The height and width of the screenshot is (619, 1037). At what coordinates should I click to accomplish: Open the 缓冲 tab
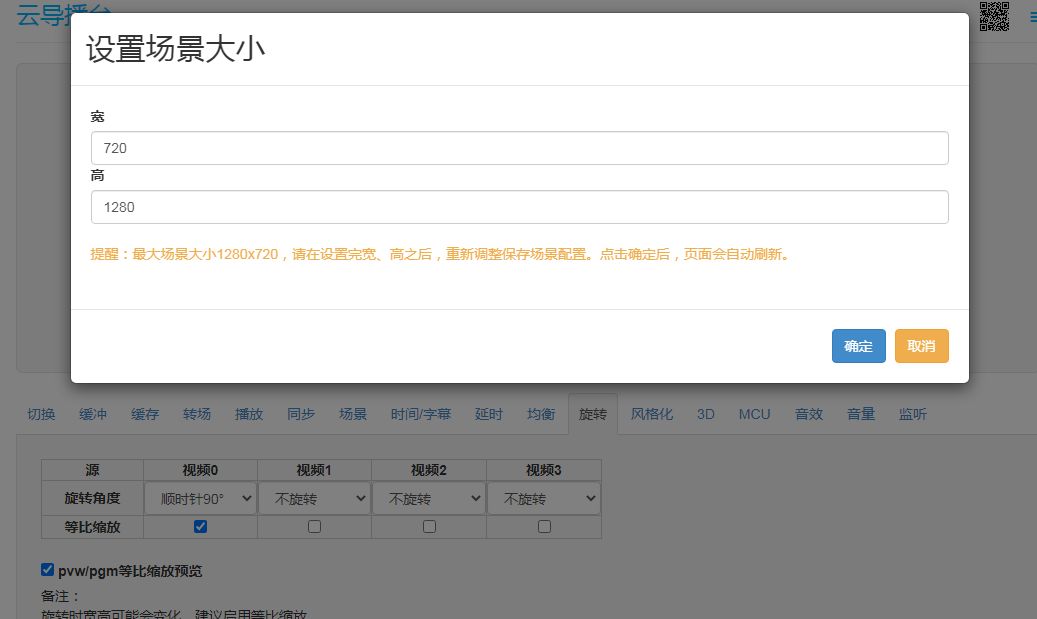[93, 414]
